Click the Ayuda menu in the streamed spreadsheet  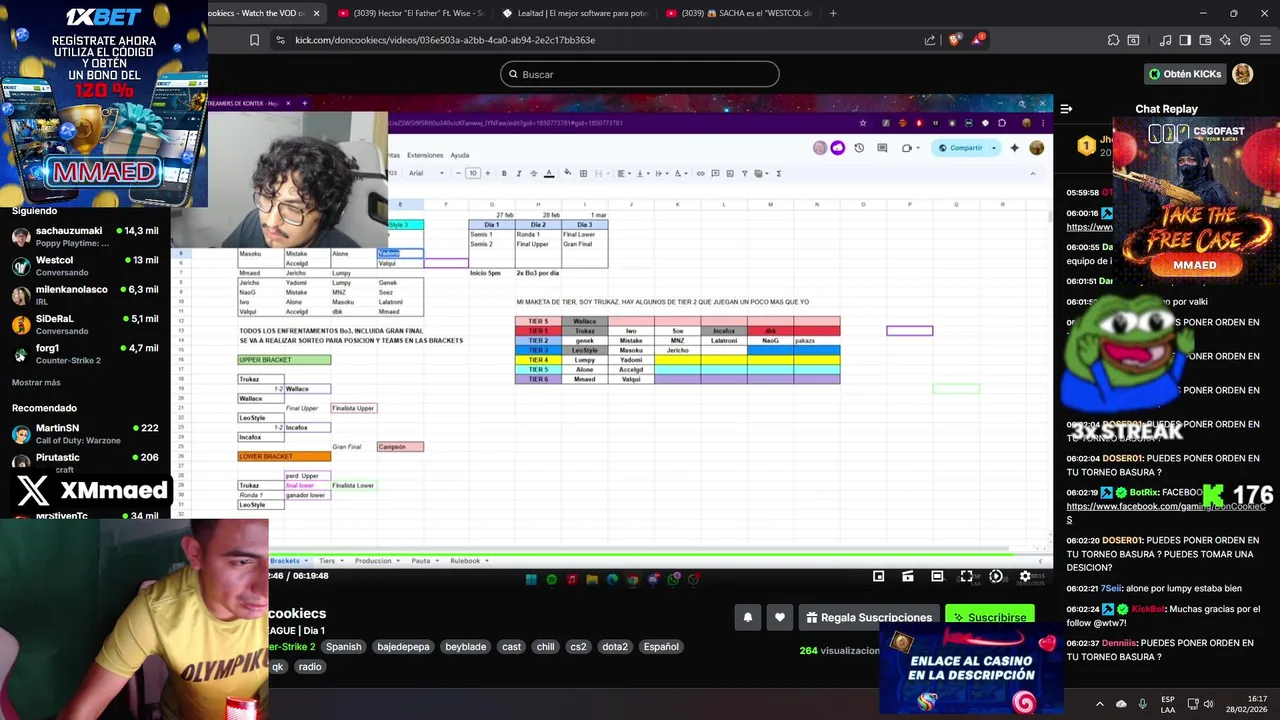(459, 155)
